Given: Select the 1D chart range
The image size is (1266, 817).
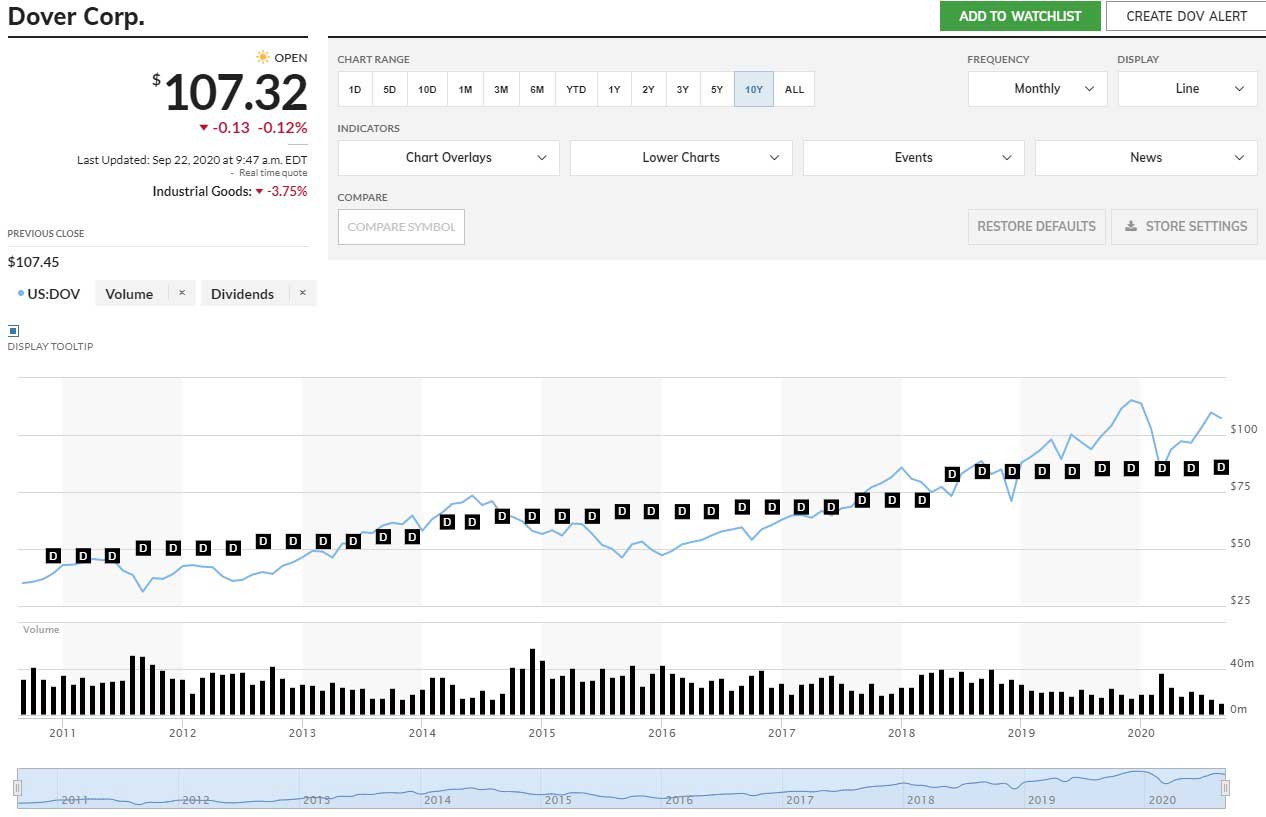Looking at the screenshot, I should coord(355,89).
